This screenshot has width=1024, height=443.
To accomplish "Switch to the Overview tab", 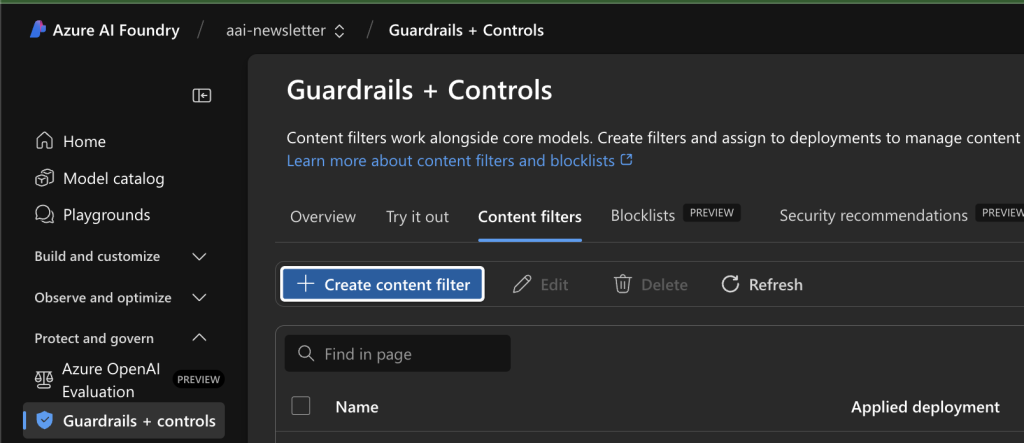I will (323, 217).
